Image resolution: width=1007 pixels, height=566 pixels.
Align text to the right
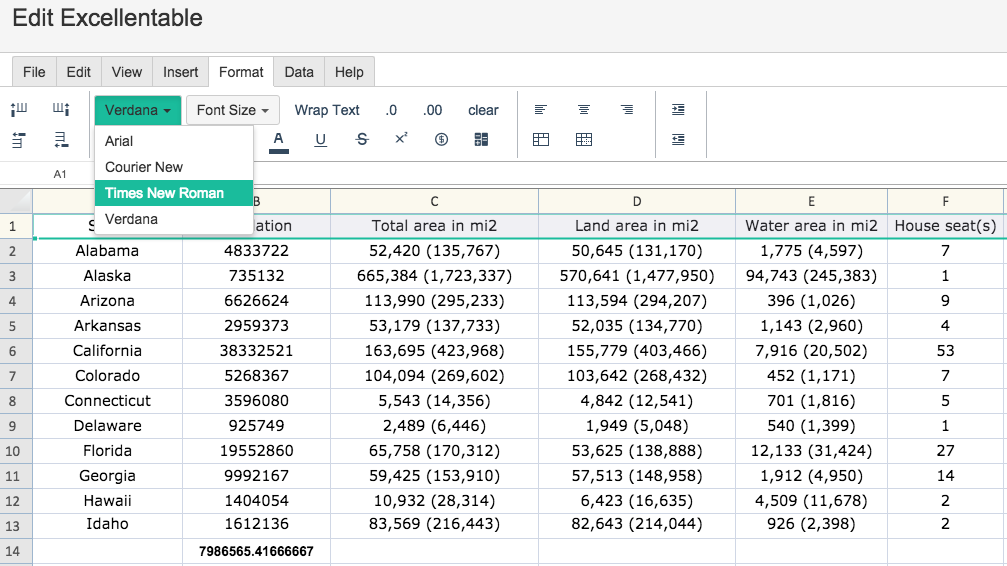(x=627, y=110)
